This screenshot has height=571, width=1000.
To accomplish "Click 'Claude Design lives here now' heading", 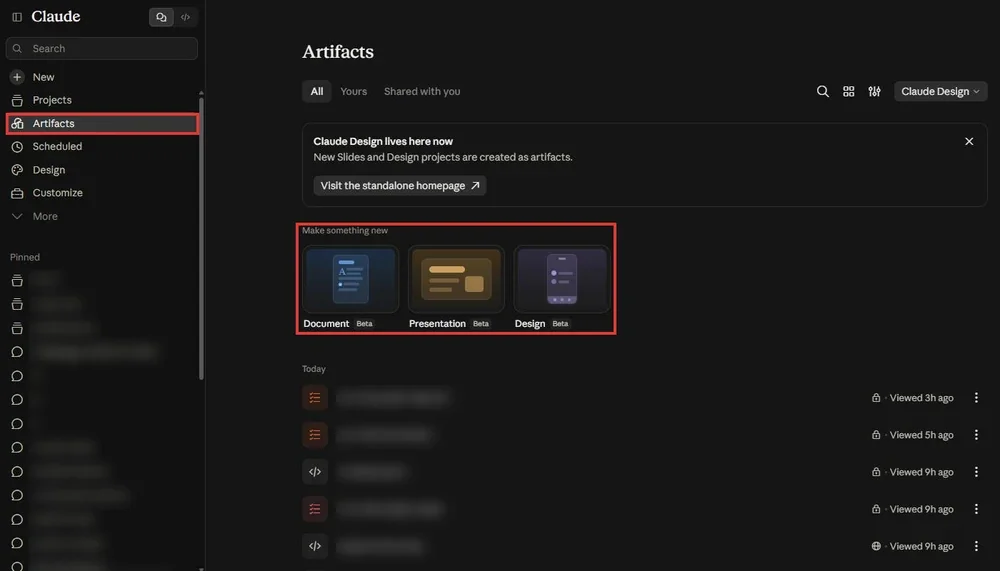I will tap(383, 141).
